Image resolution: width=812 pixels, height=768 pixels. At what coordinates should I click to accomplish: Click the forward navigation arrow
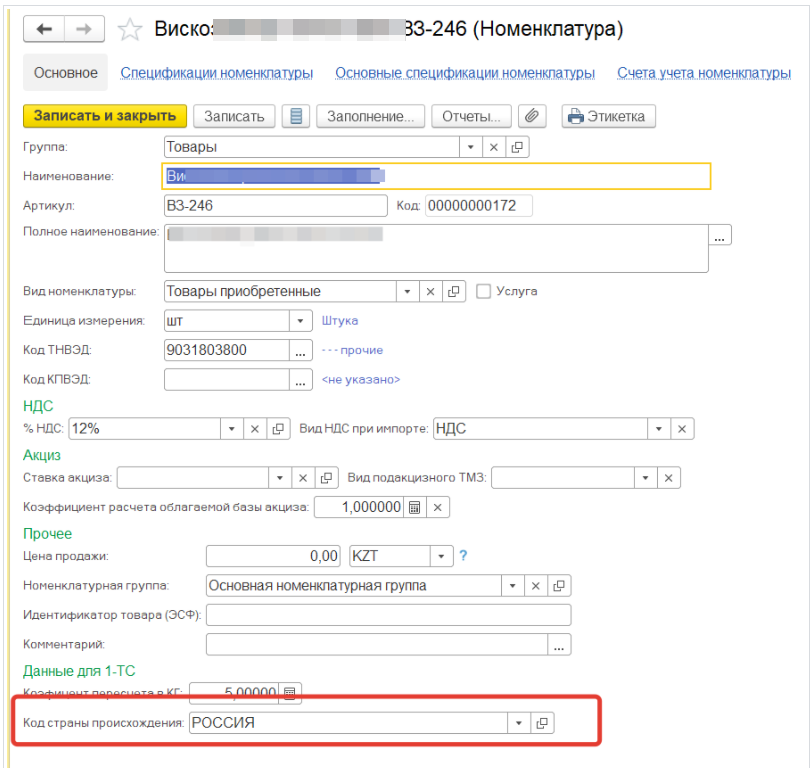click(84, 29)
